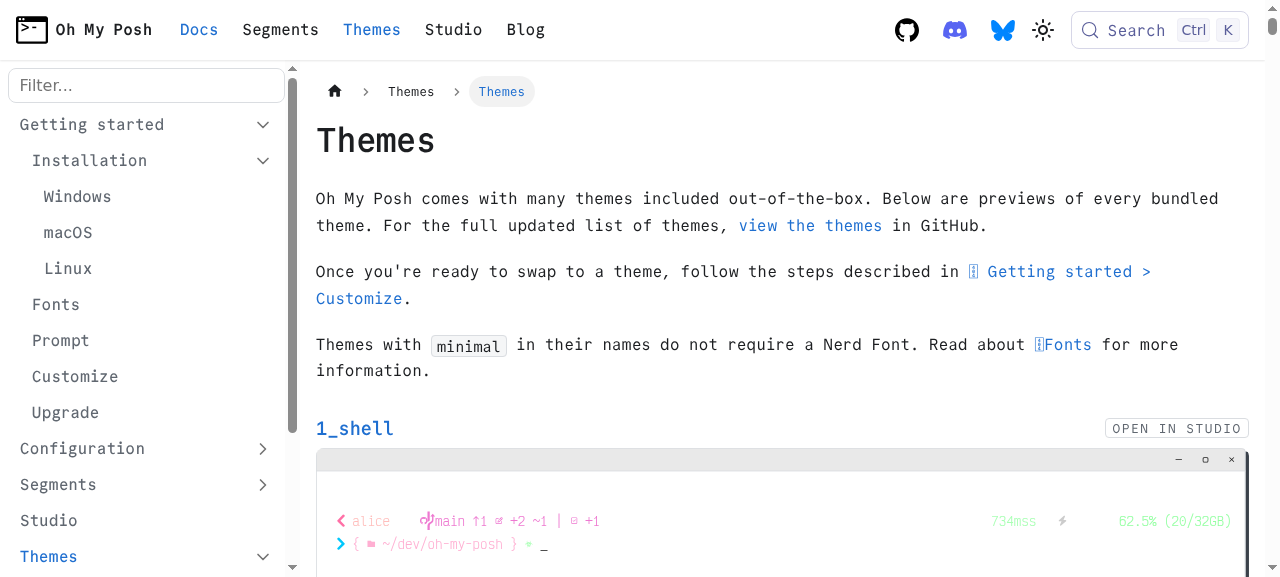
Task: Open Studio in the top navigation bar
Action: [x=453, y=30]
